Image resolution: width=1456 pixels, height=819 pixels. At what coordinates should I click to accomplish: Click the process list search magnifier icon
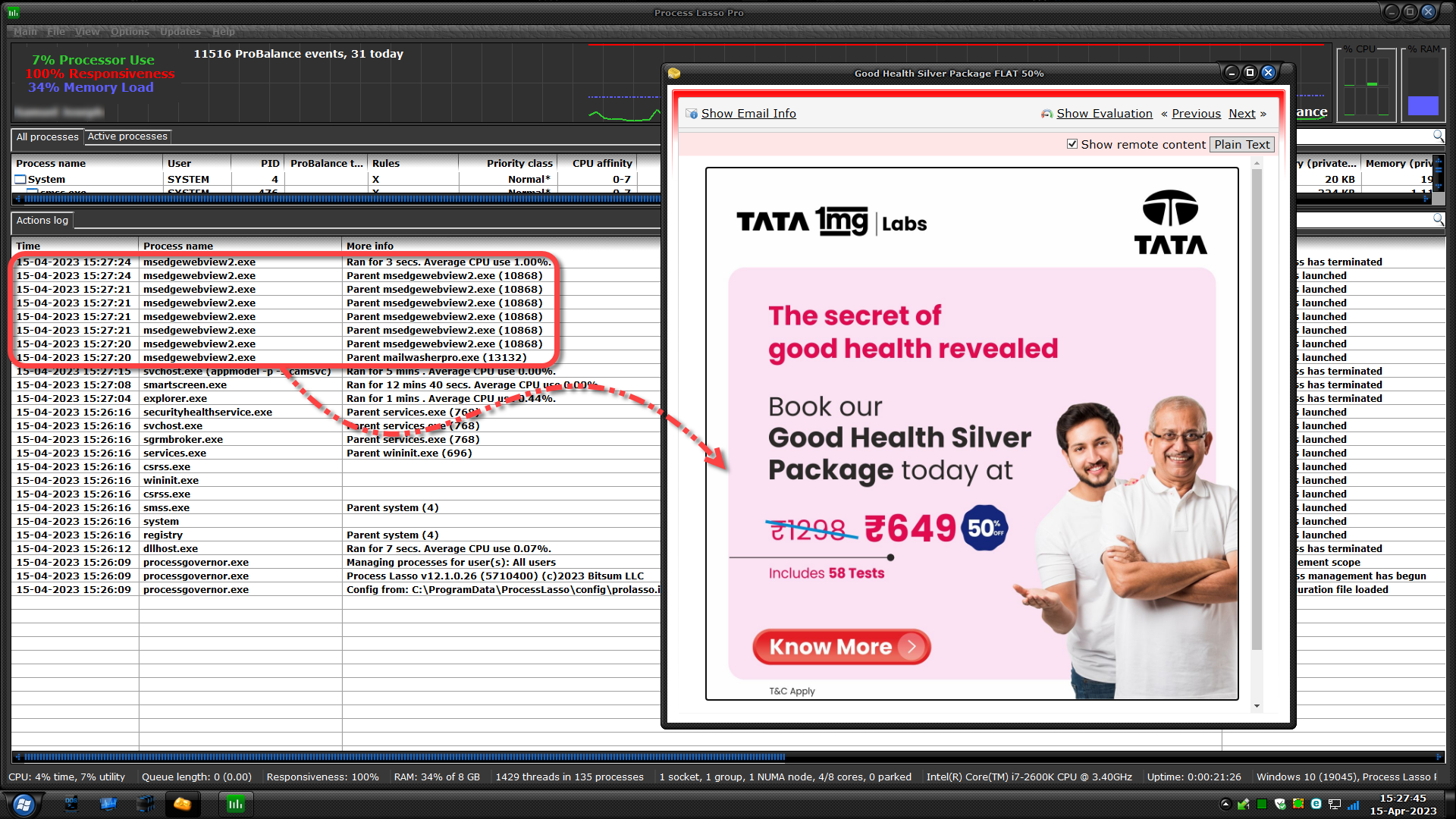pyautogui.click(x=1438, y=136)
